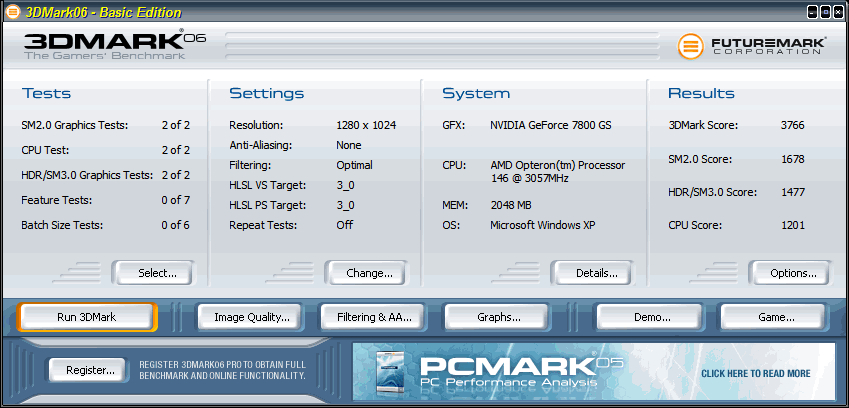Close the 3DMark06 window

[x=837, y=12]
